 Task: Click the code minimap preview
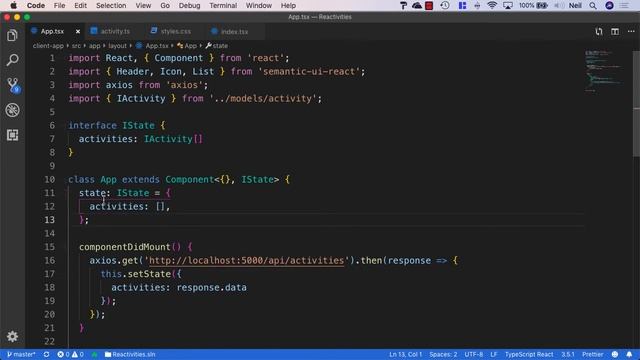[605, 70]
